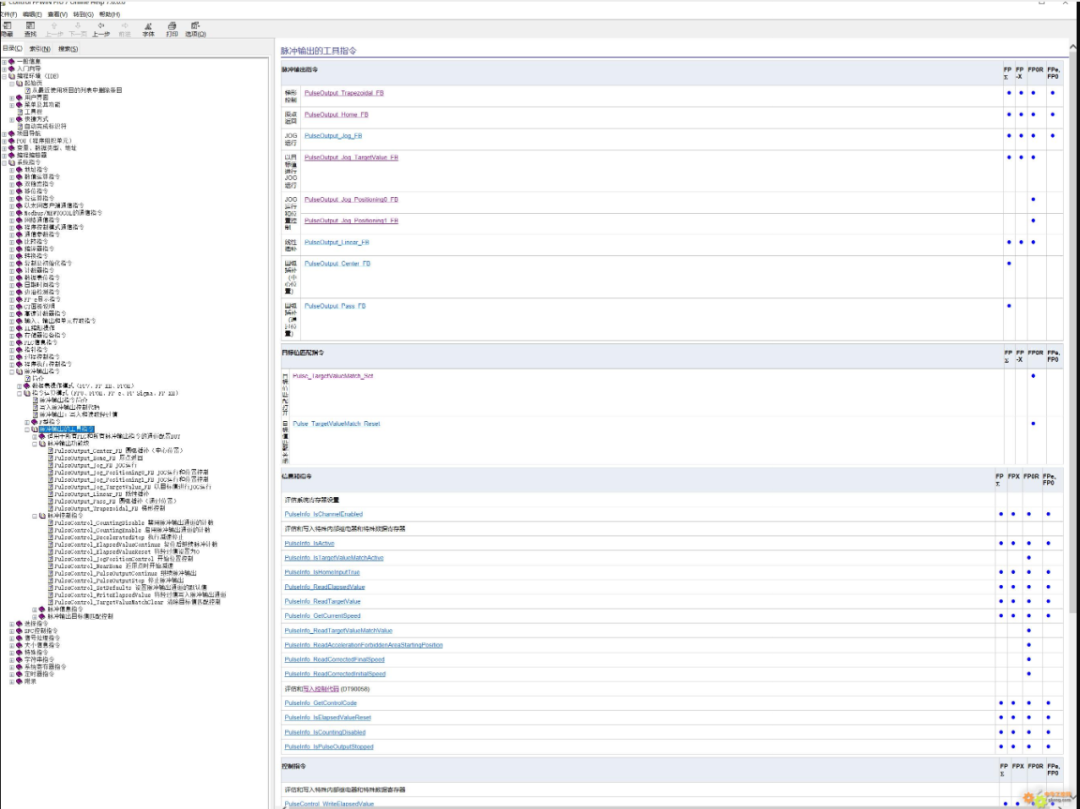Expand the 用户界面 tree node
1080x809 pixels.
(x=12, y=97)
